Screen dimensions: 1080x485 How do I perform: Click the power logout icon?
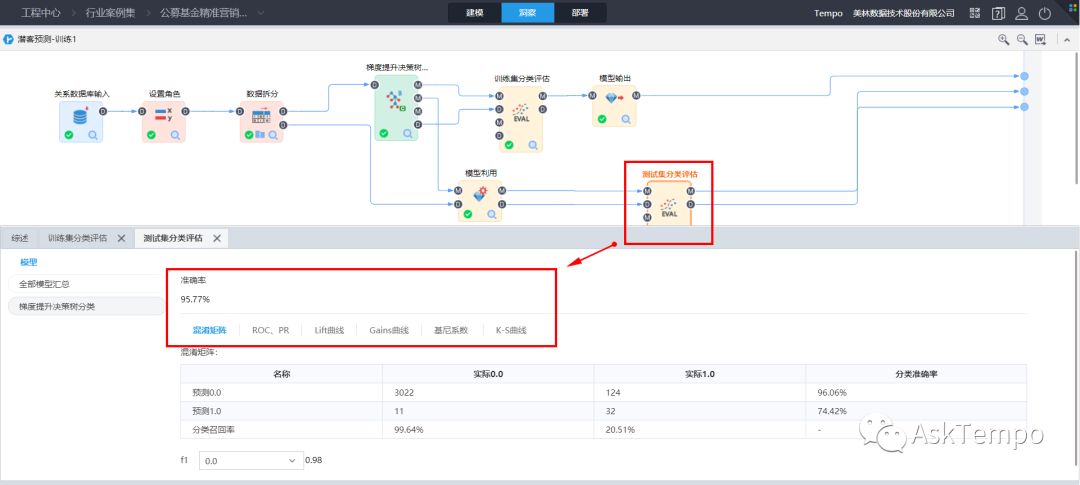[1045, 13]
